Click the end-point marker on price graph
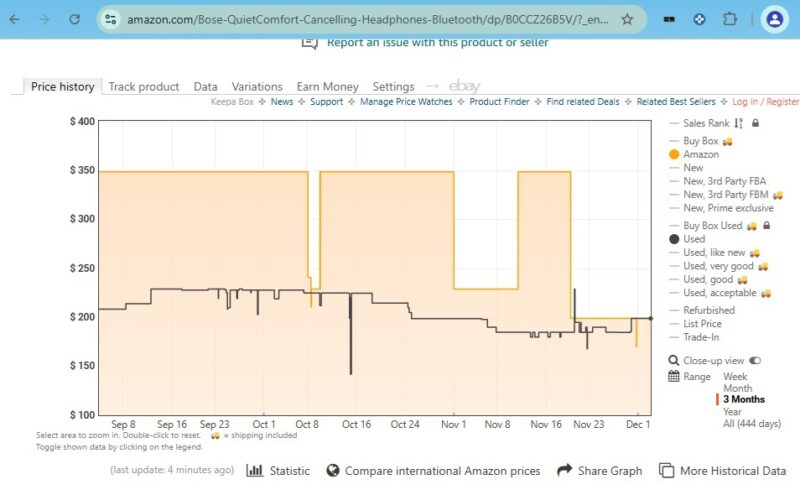 coord(651,318)
